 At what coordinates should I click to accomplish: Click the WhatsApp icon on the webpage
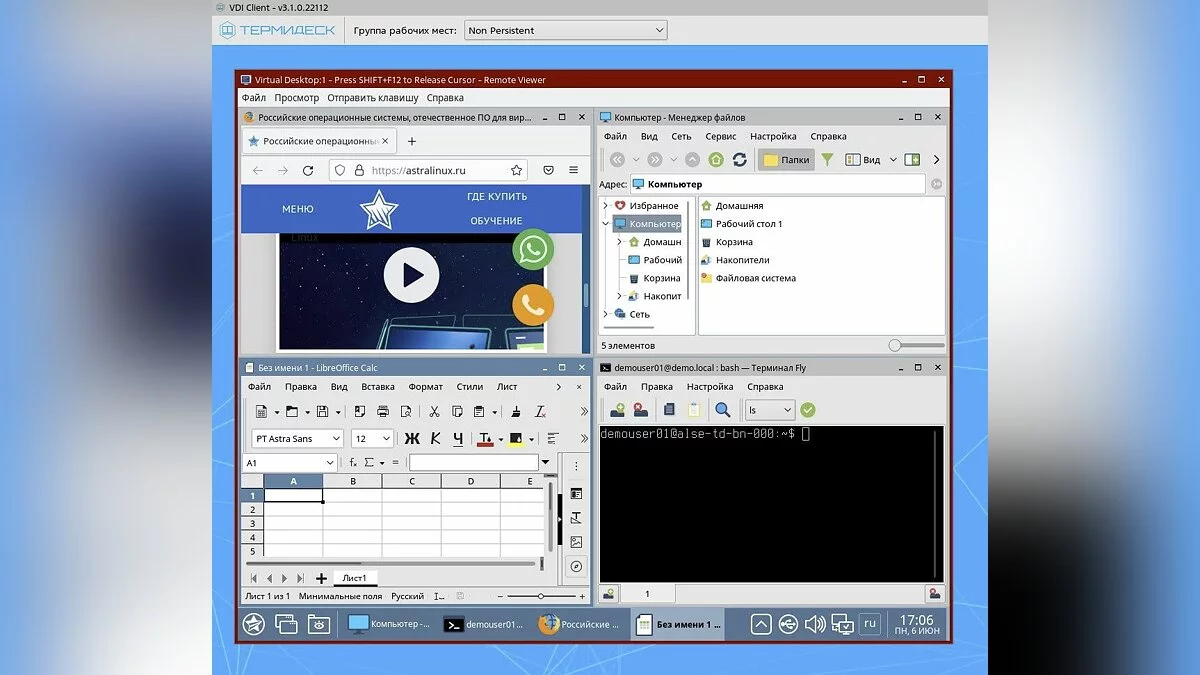(x=532, y=249)
